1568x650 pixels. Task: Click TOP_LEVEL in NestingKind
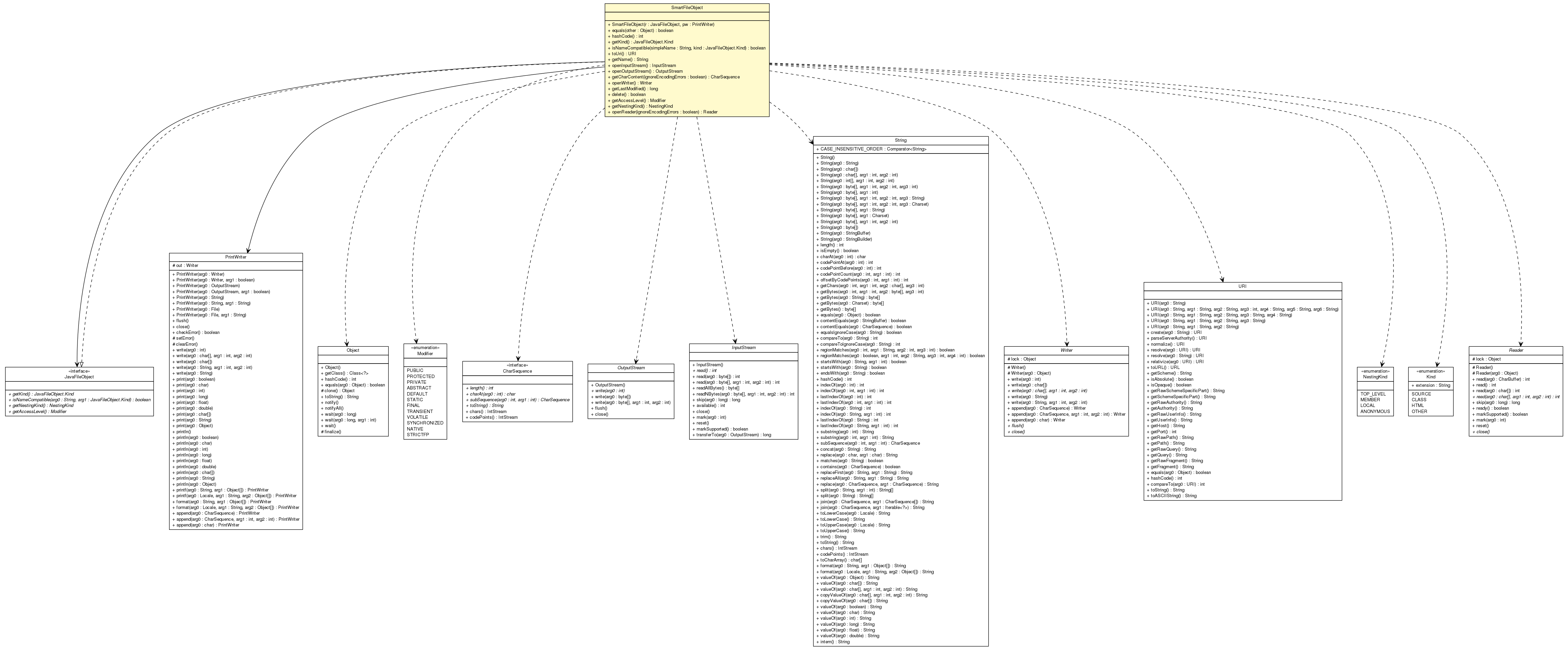[x=1373, y=394]
